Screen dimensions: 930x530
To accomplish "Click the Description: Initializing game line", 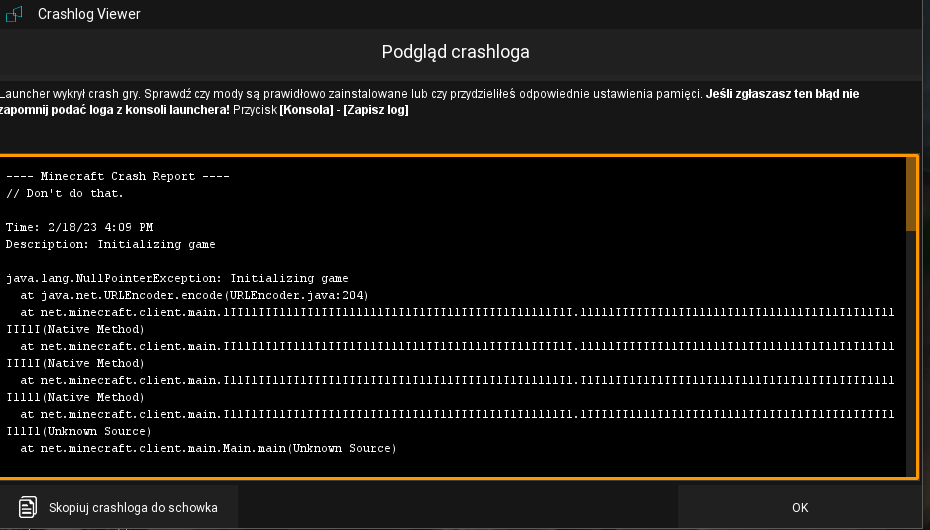I will point(111,244).
